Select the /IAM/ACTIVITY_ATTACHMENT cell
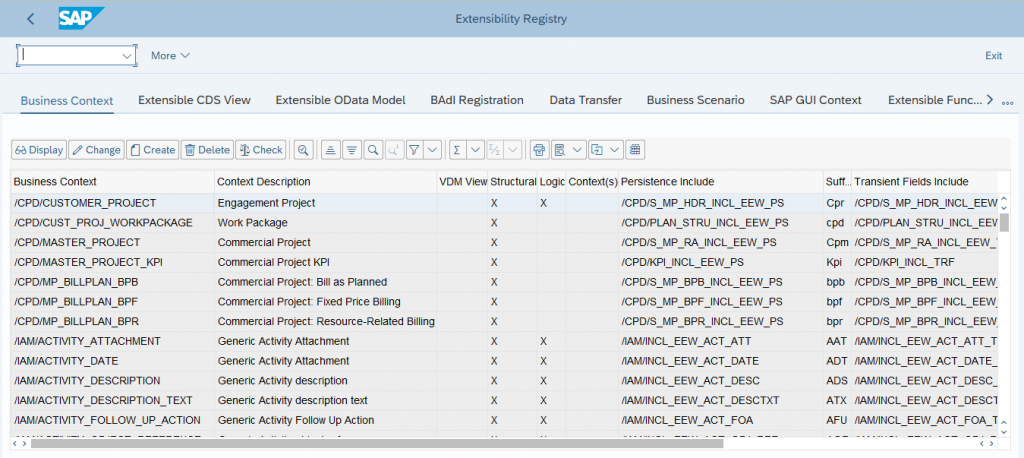This screenshot has height=458, width=1024. (x=112, y=341)
